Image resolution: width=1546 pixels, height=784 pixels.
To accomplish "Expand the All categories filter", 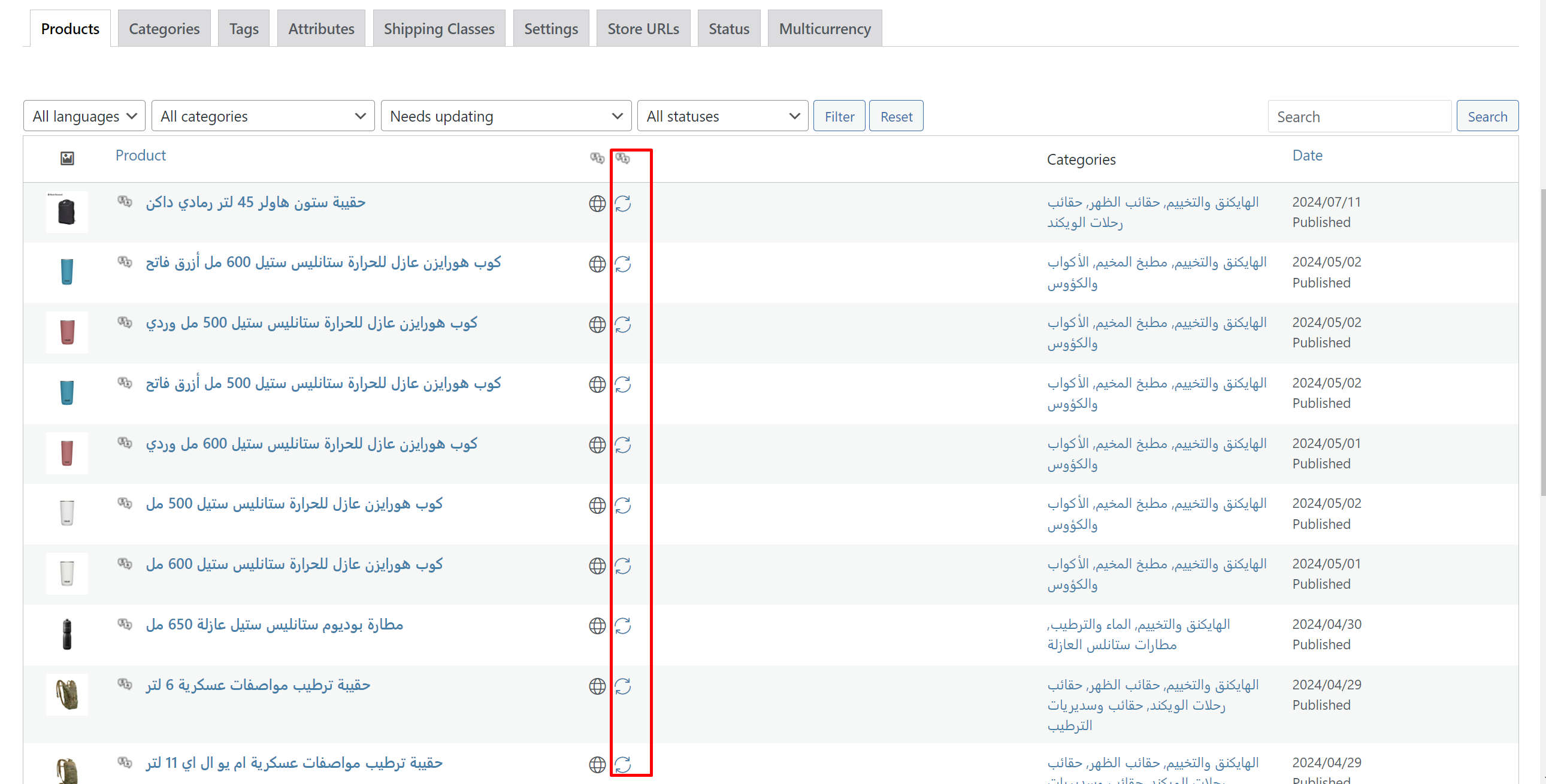I will coord(263,116).
